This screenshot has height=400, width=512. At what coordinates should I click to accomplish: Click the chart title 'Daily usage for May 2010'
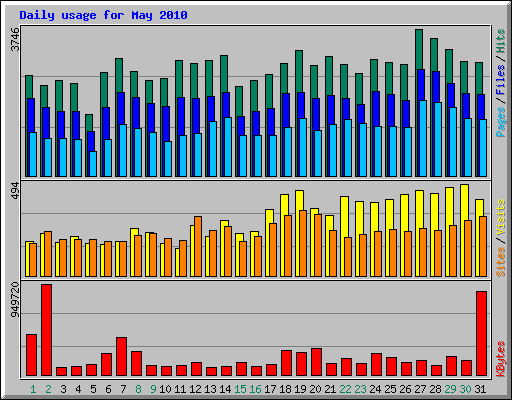tap(103, 15)
